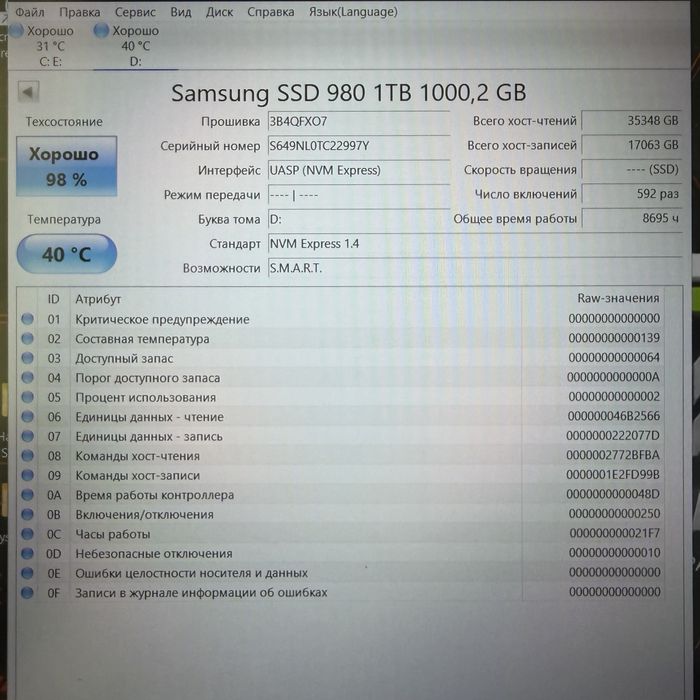
Task: Click the Стандарт field NVM Express 1.4
Action: pyautogui.click(x=475, y=244)
